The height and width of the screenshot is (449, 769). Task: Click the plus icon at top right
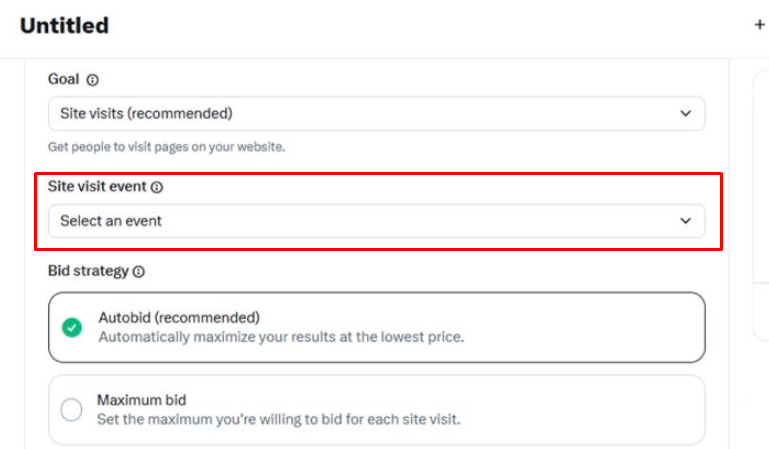(759, 25)
